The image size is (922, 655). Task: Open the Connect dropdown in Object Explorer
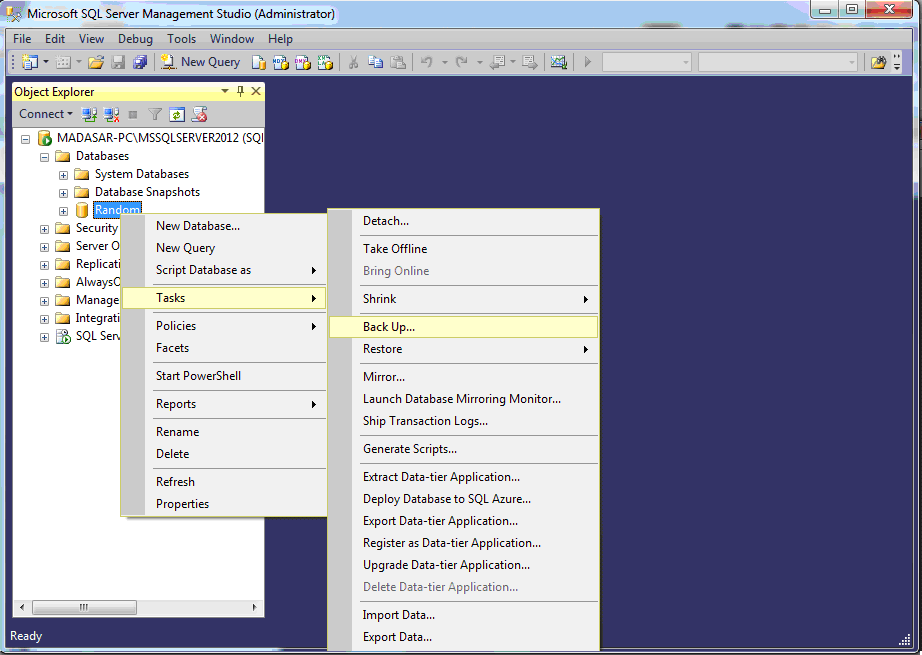[46, 114]
